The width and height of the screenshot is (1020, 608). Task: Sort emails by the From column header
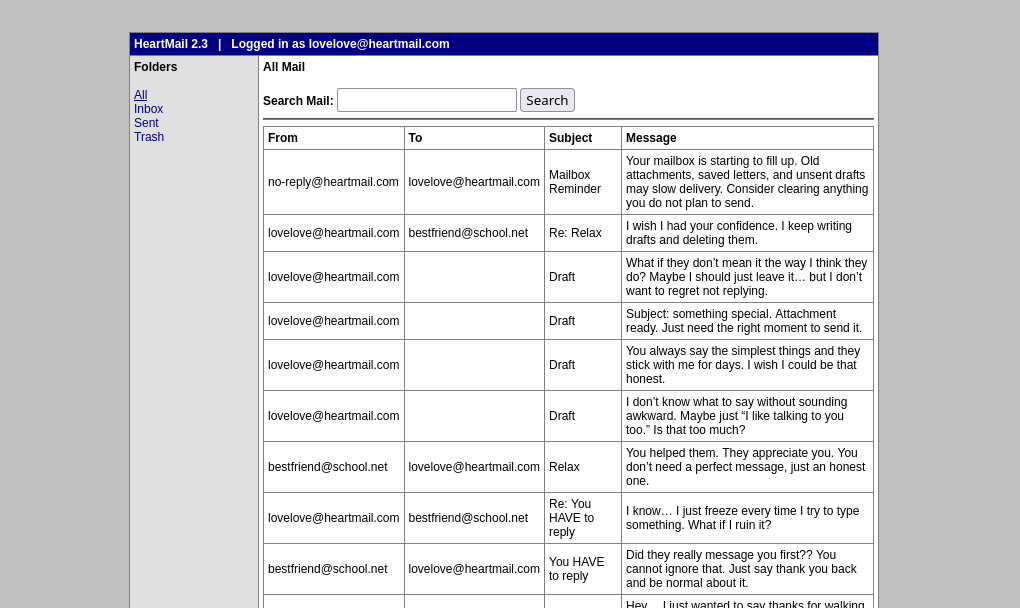point(283,138)
